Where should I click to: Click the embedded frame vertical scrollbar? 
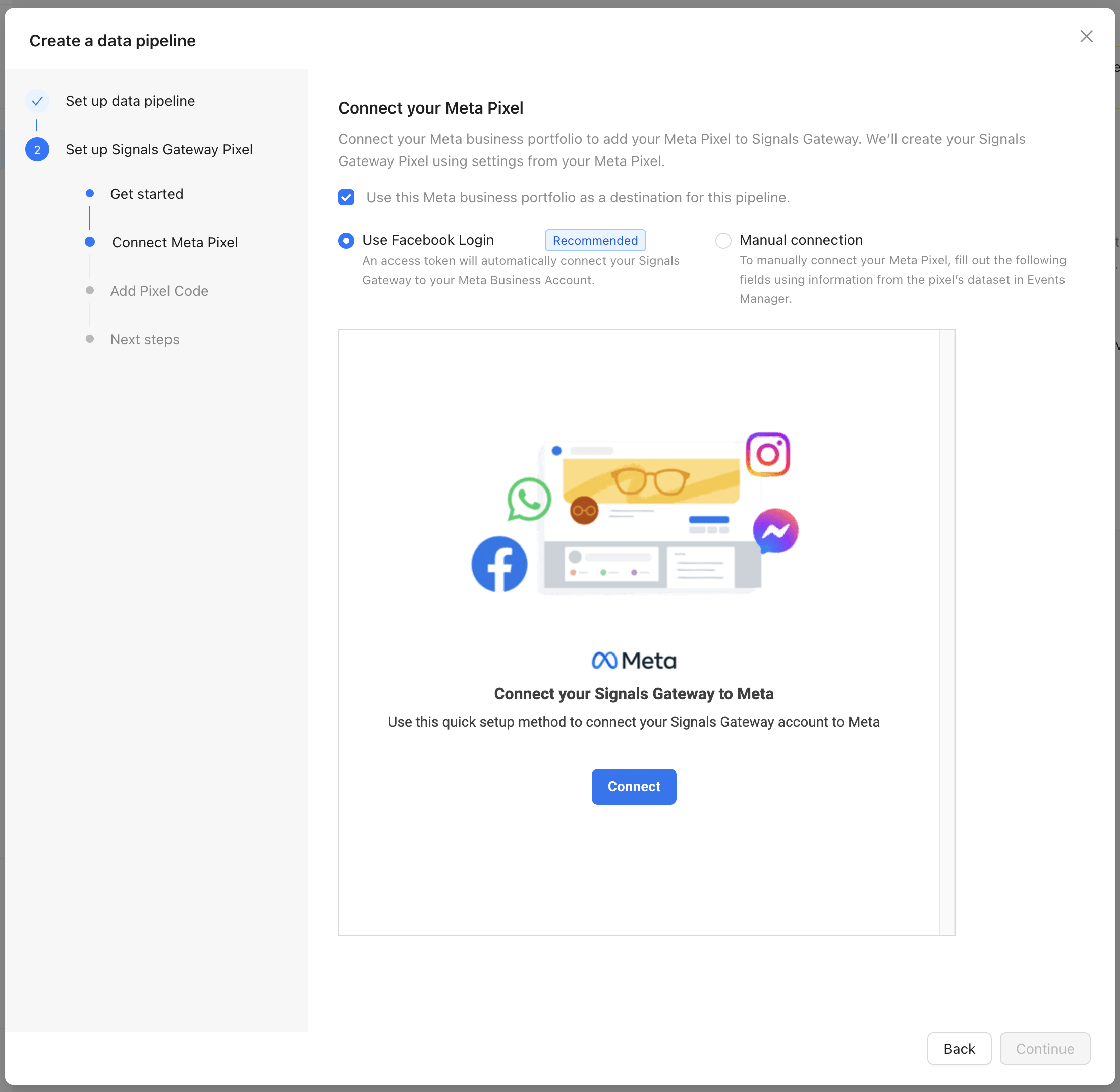[x=947, y=631]
